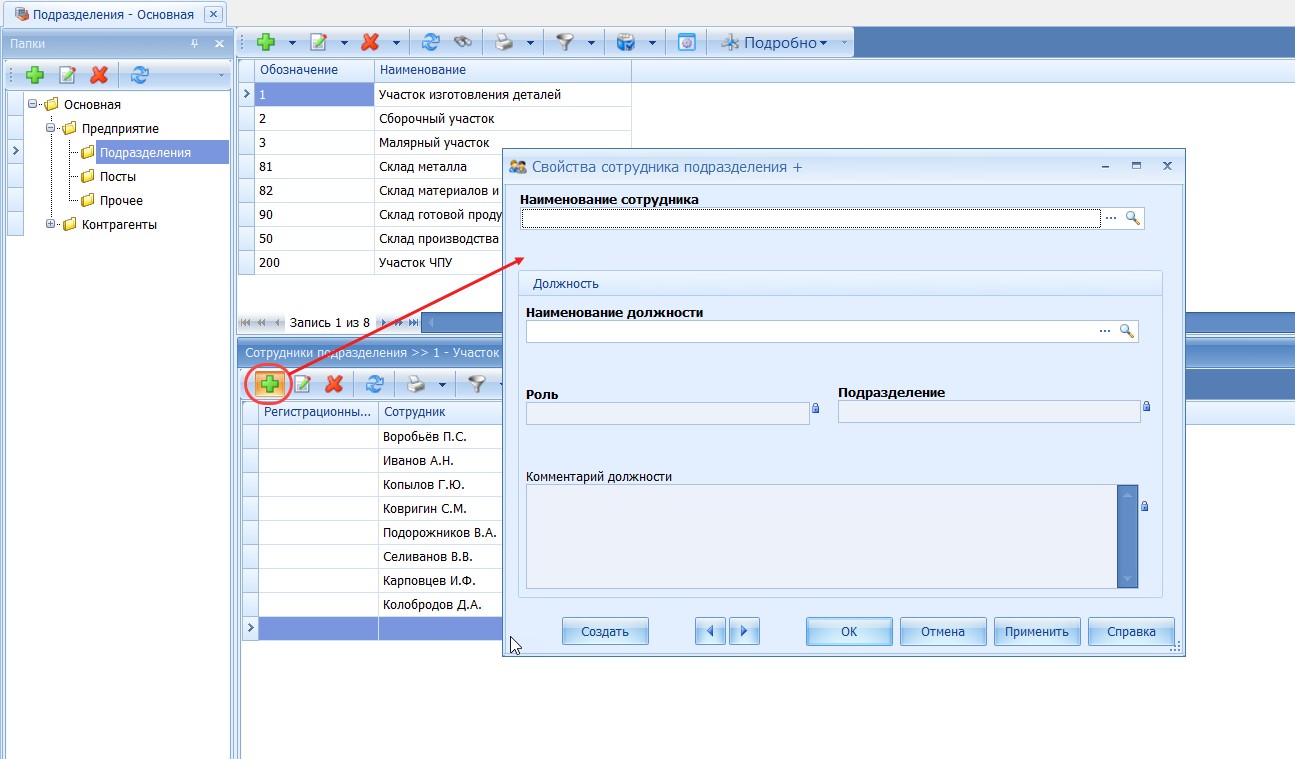Add a new folder in Папки toolbar
Viewport: 1295px width, 759px height.
coord(35,75)
